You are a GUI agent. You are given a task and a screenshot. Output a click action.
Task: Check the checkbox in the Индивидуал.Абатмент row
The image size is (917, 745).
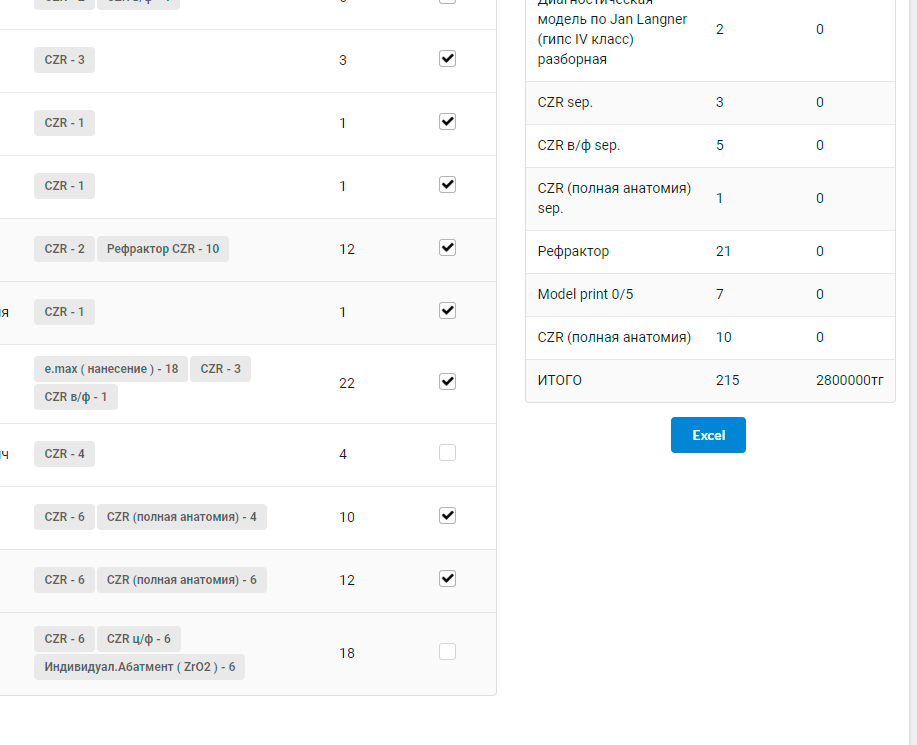point(447,652)
